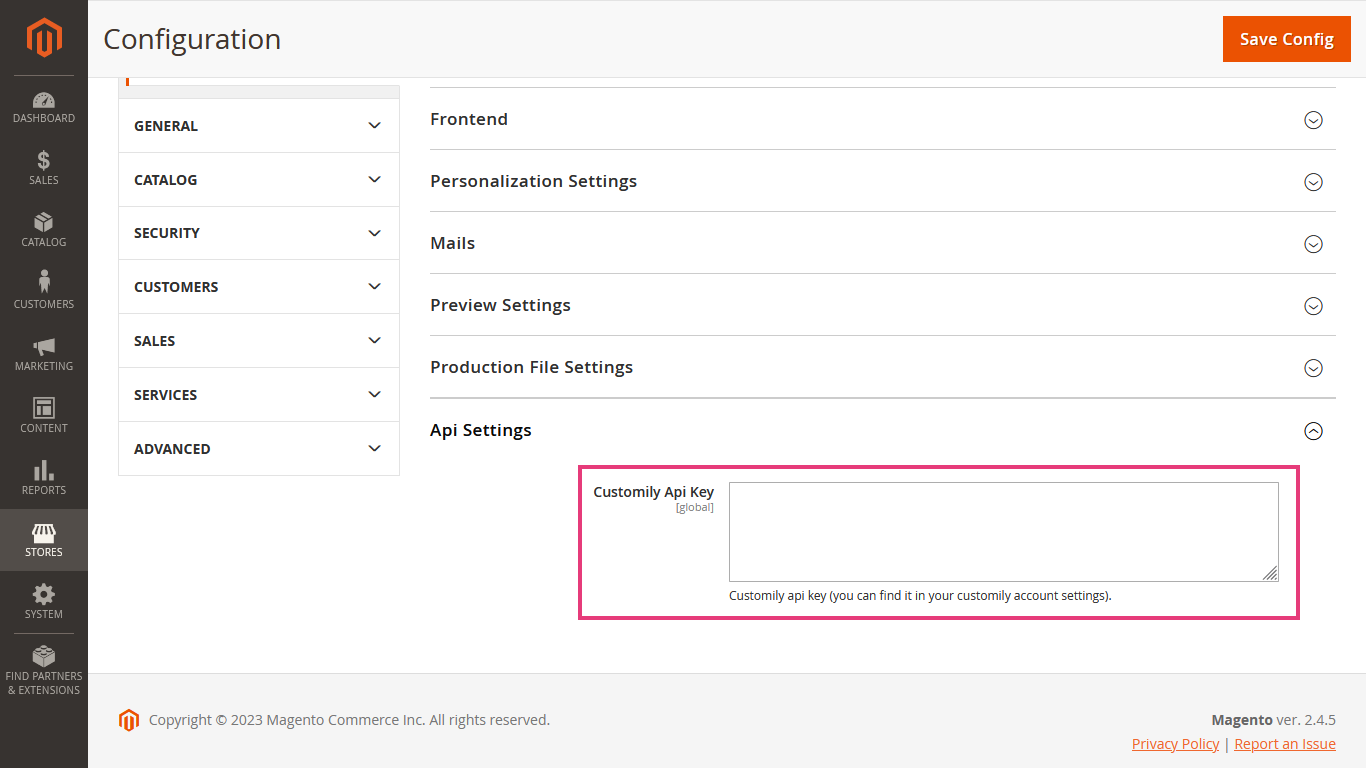The width and height of the screenshot is (1366, 768).
Task: Expand the GENERAL configuration tab
Action: click(258, 126)
